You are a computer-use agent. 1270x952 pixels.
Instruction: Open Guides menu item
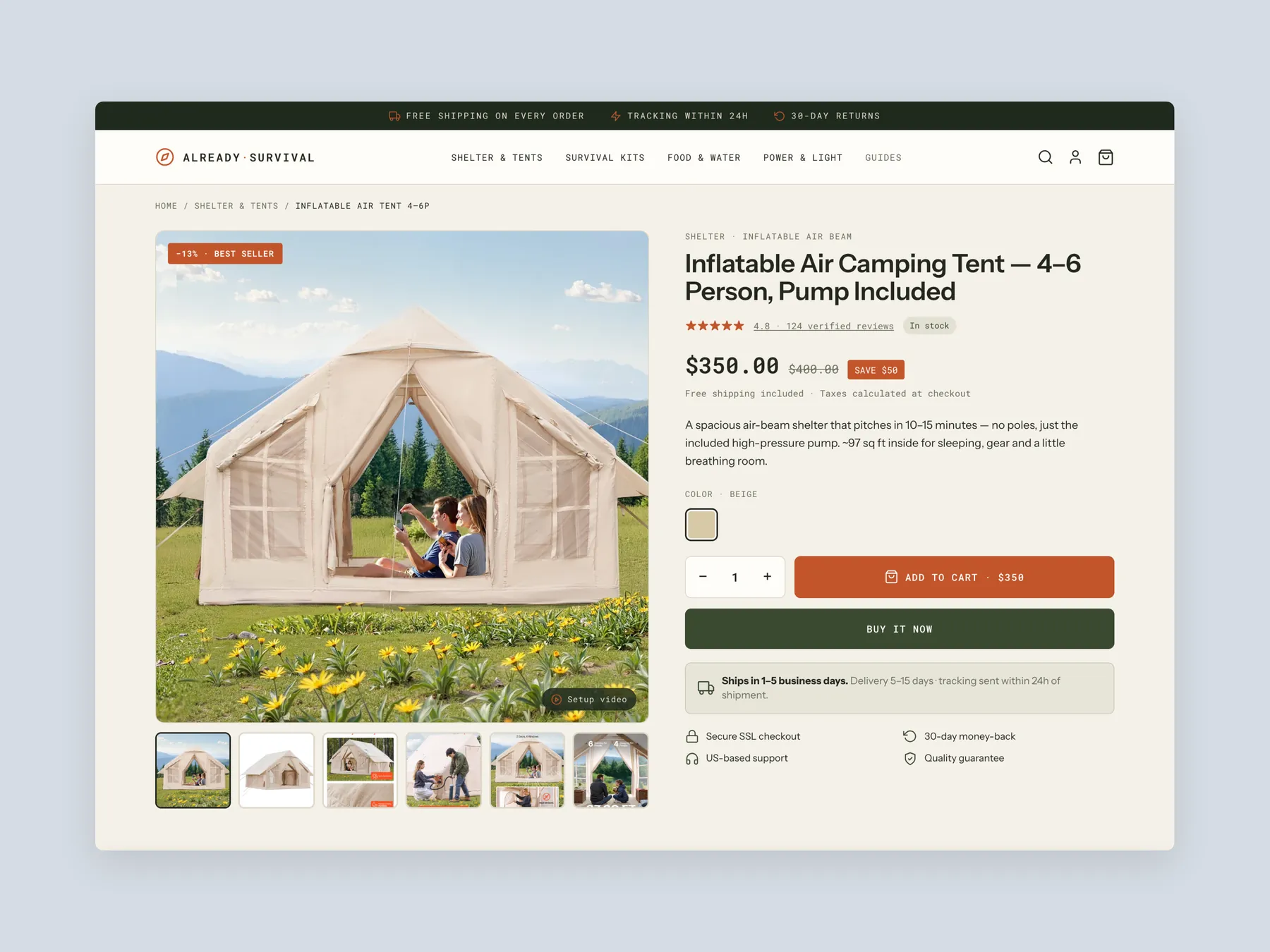click(x=883, y=158)
